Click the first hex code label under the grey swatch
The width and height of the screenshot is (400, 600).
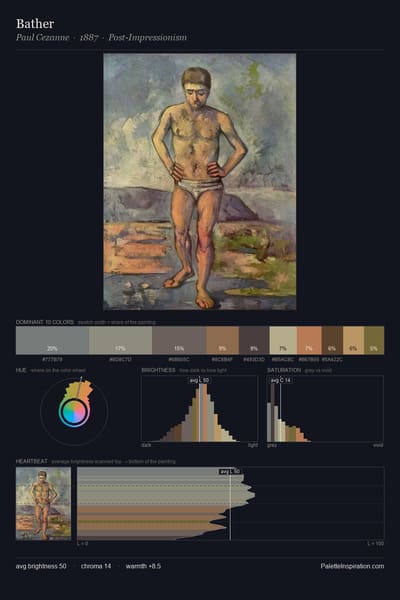click(52, 360)
